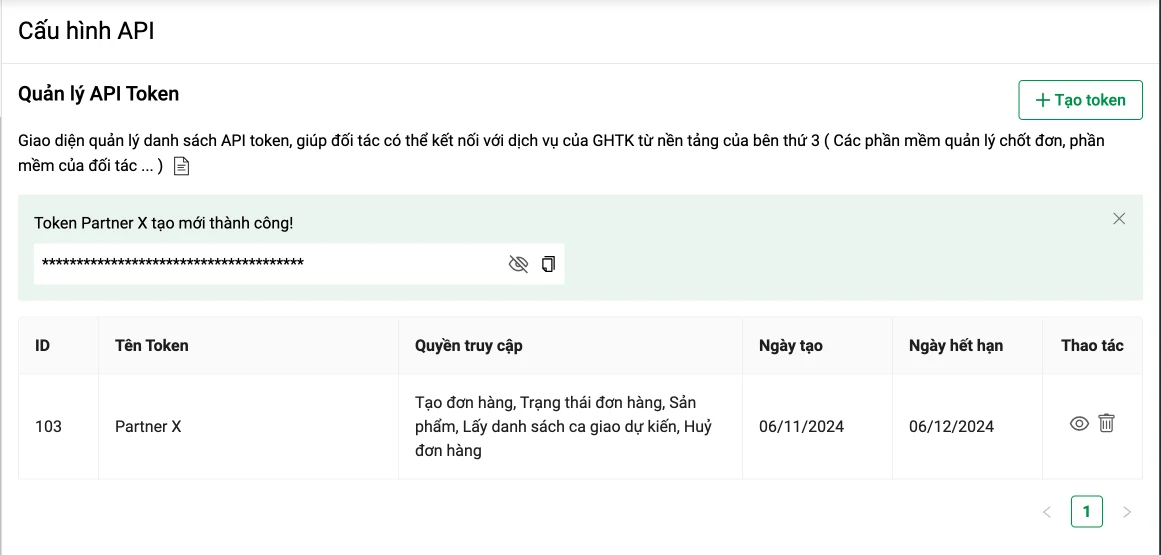This screenshot has width=1161, height=555.
Task: Click the masked token input field
Action: (299, 263)
